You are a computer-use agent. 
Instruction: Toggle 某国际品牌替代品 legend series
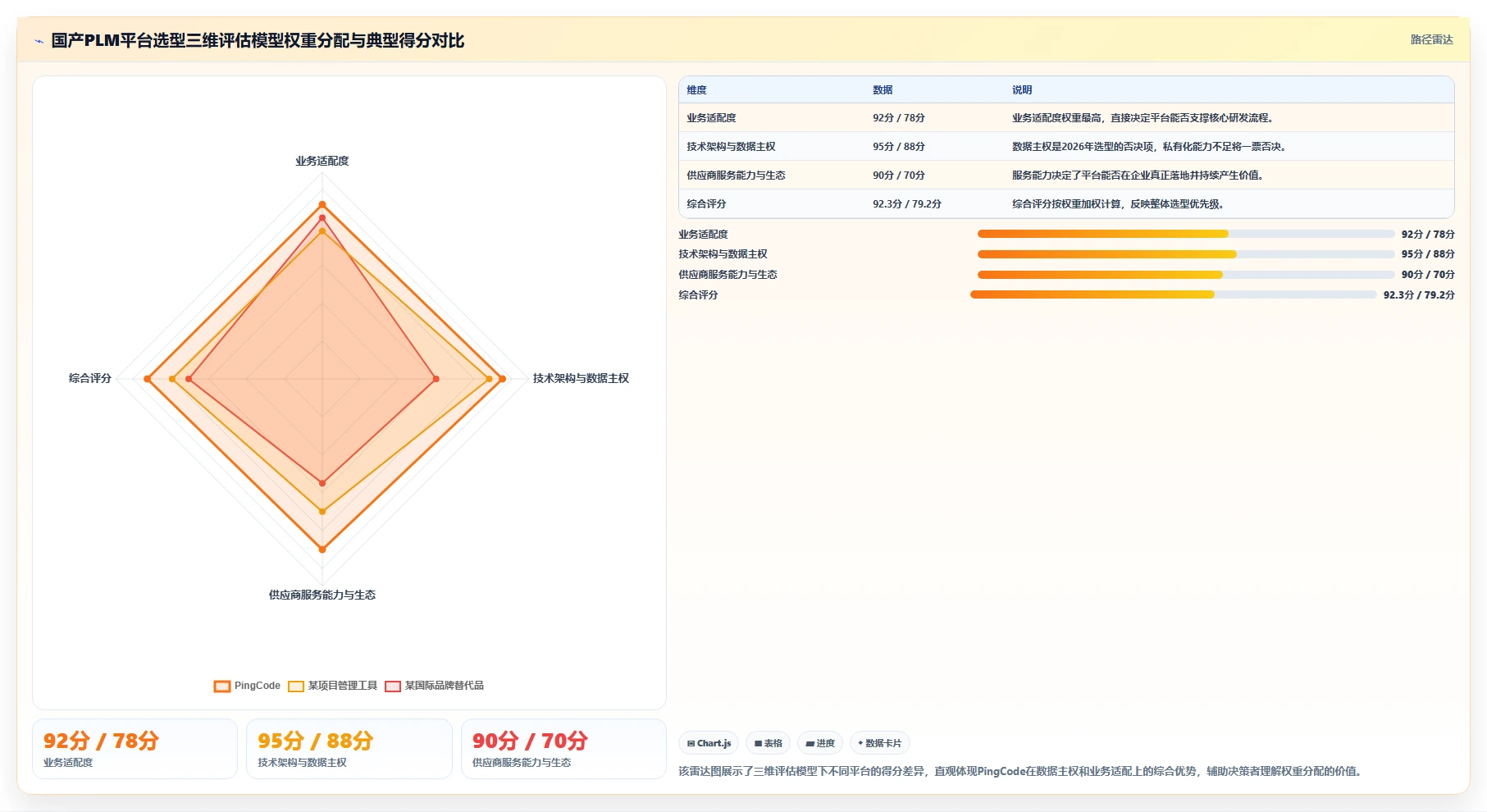pyautogui.click(x=434, y=686)
